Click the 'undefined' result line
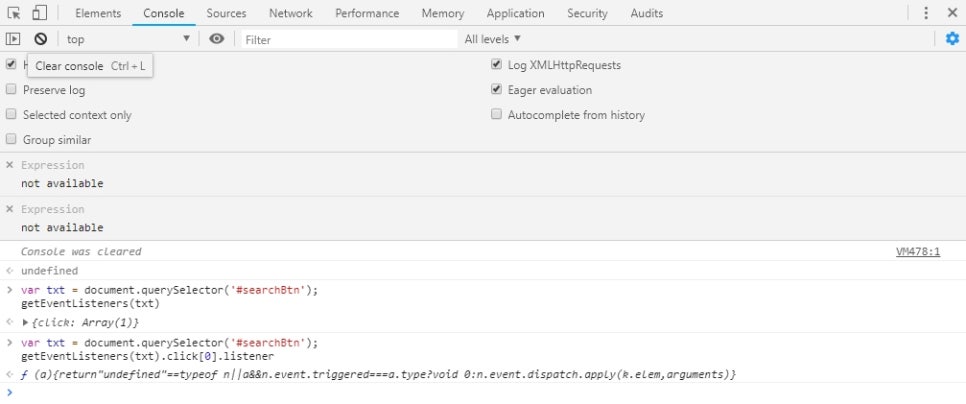966x404 pixels. 49,270
